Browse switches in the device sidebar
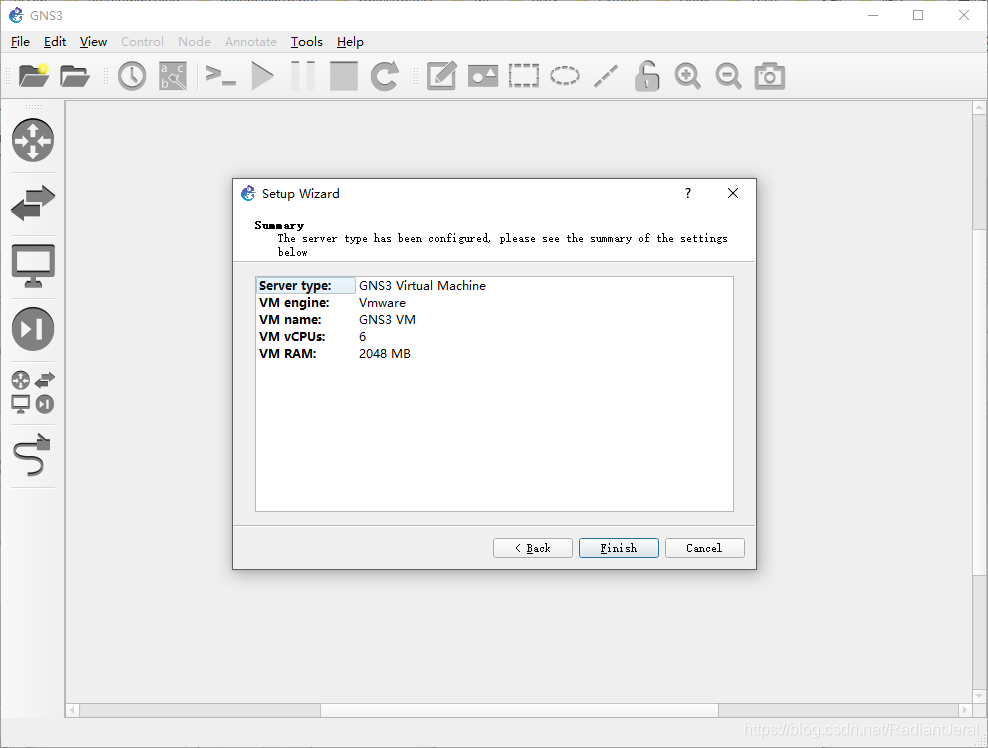988x748 pixels. 33,203
